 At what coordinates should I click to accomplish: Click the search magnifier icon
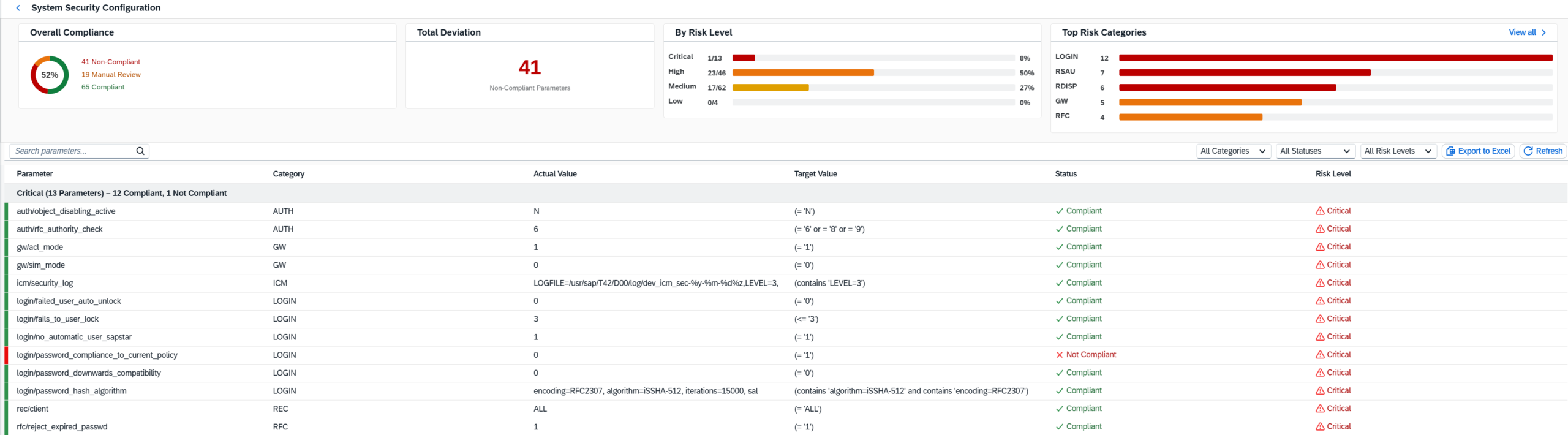[x=140, y=151]
